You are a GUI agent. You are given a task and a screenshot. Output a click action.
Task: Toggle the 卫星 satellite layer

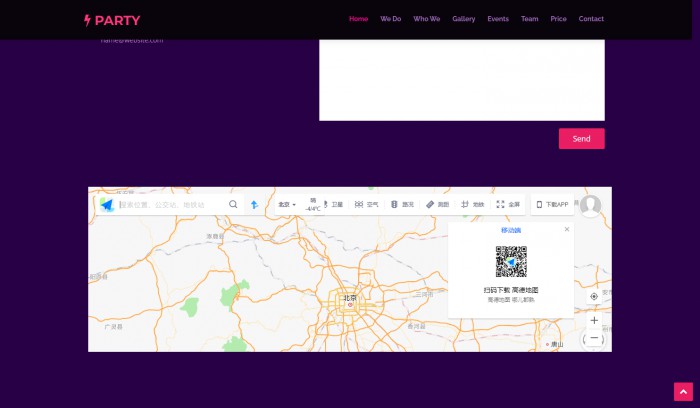[333, 204]
